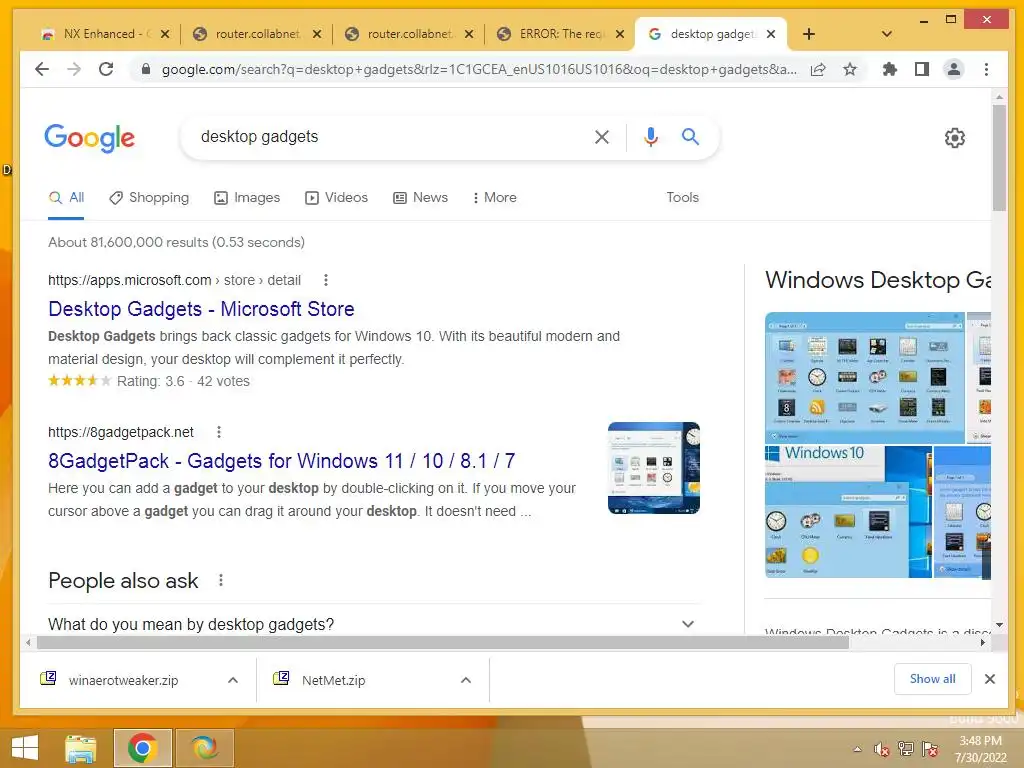
Task: Open People also ask options menu
Action: [221, 580]
